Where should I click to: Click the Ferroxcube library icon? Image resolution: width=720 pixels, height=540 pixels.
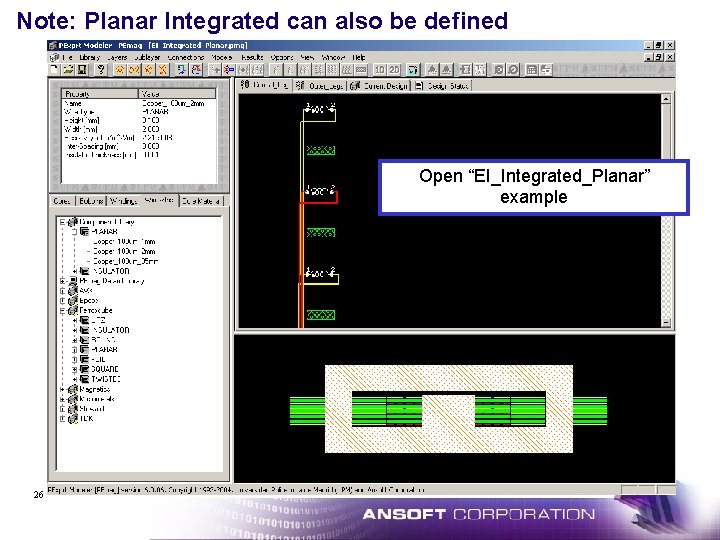pos(73,311)
